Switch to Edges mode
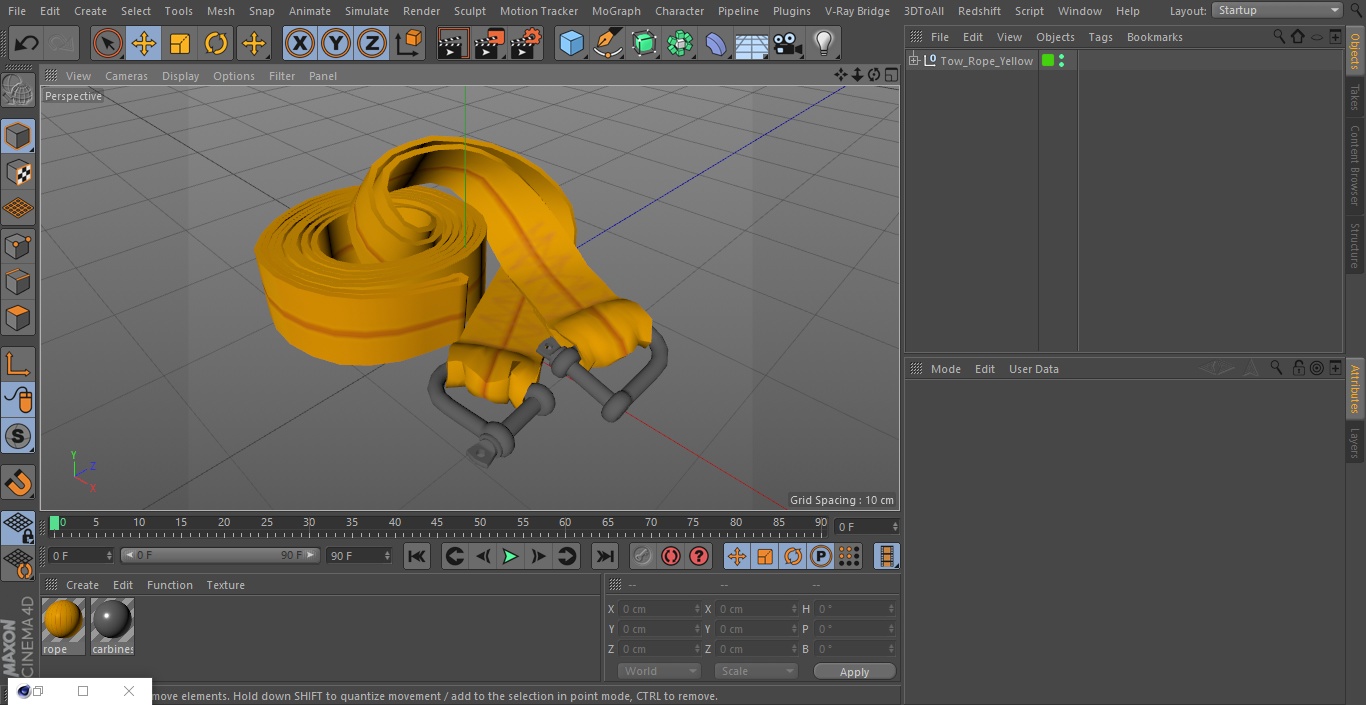Screen dimensions: 1366x705 (18, 282)
